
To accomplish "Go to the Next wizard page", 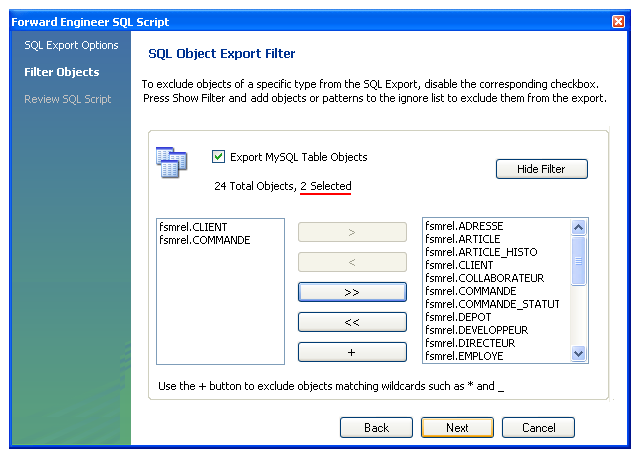I will tap(457, 427).
